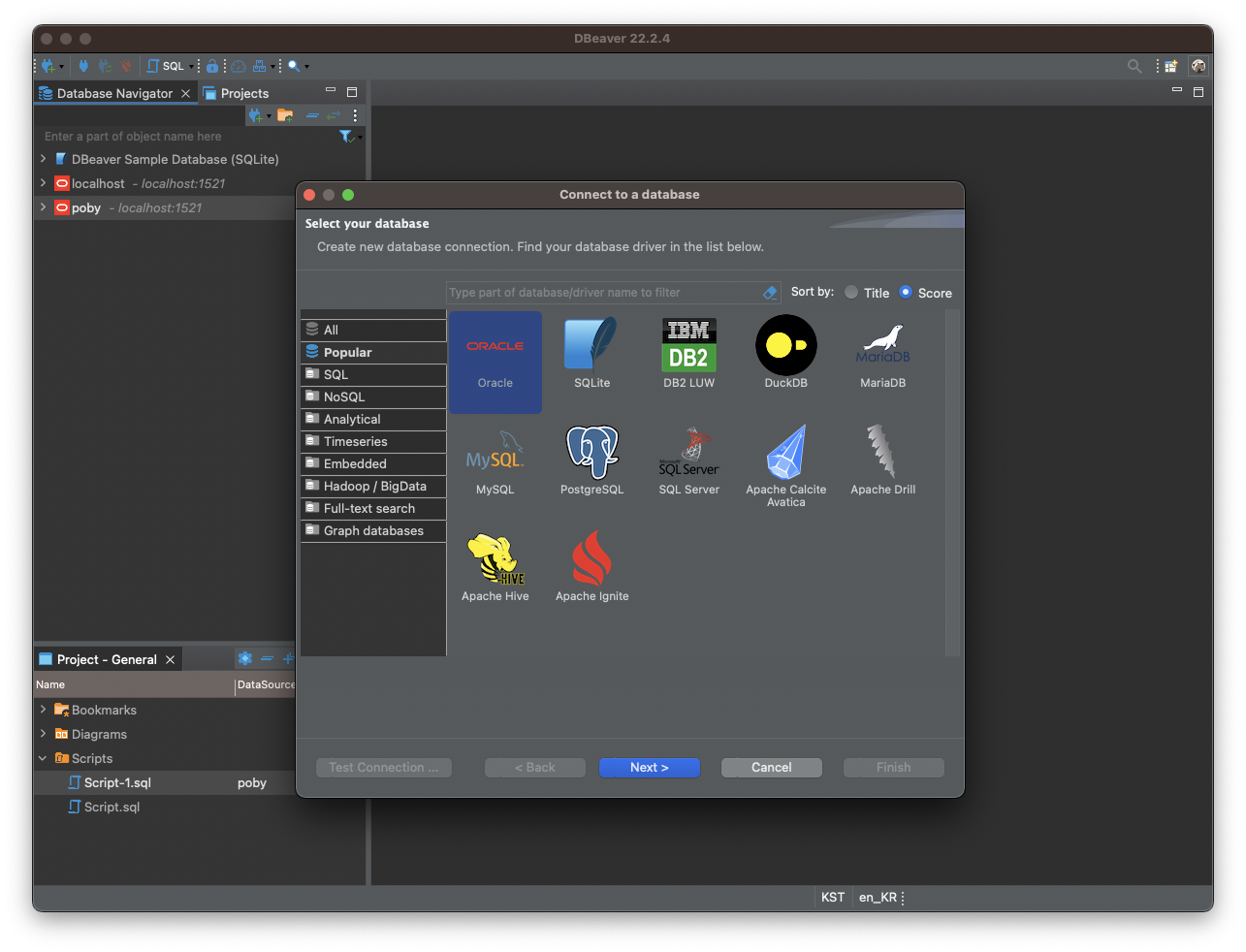Open New Connection dropdown arrow in main toolbar
This screenshot has width=1246, height=952.
tap(62, 67)
